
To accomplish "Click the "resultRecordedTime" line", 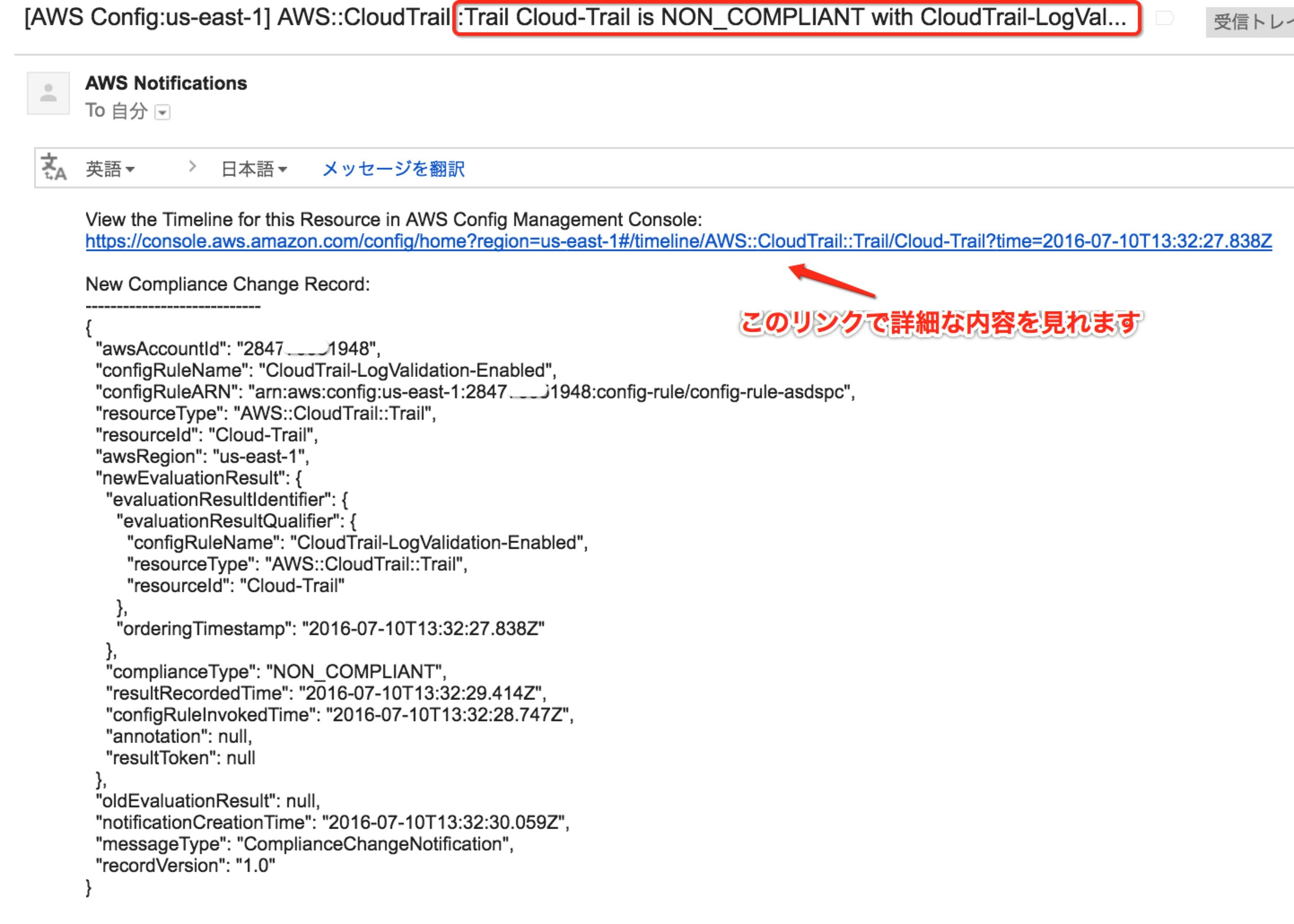I will [326, 693].
